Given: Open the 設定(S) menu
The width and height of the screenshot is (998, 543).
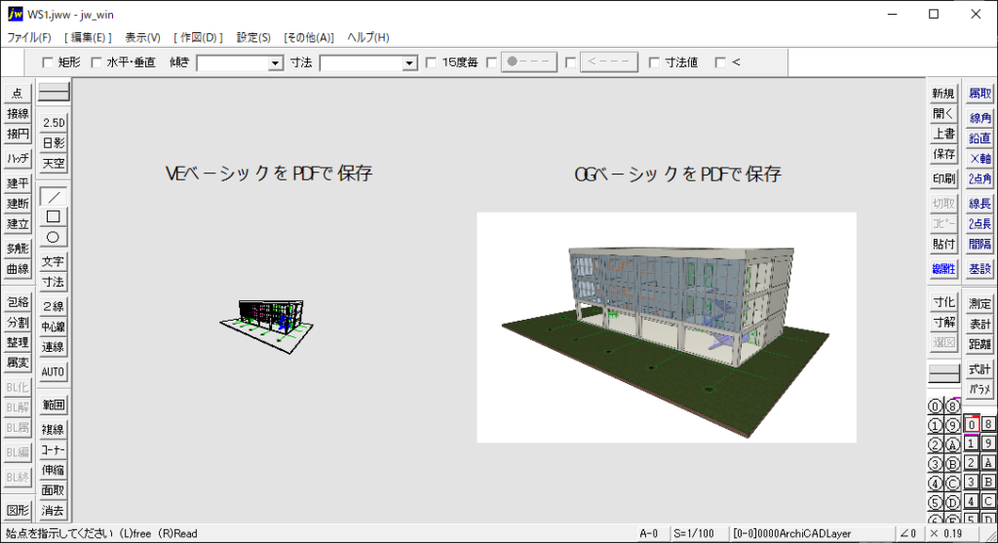Looking at the screenshot, I should [x=253, y=38].
